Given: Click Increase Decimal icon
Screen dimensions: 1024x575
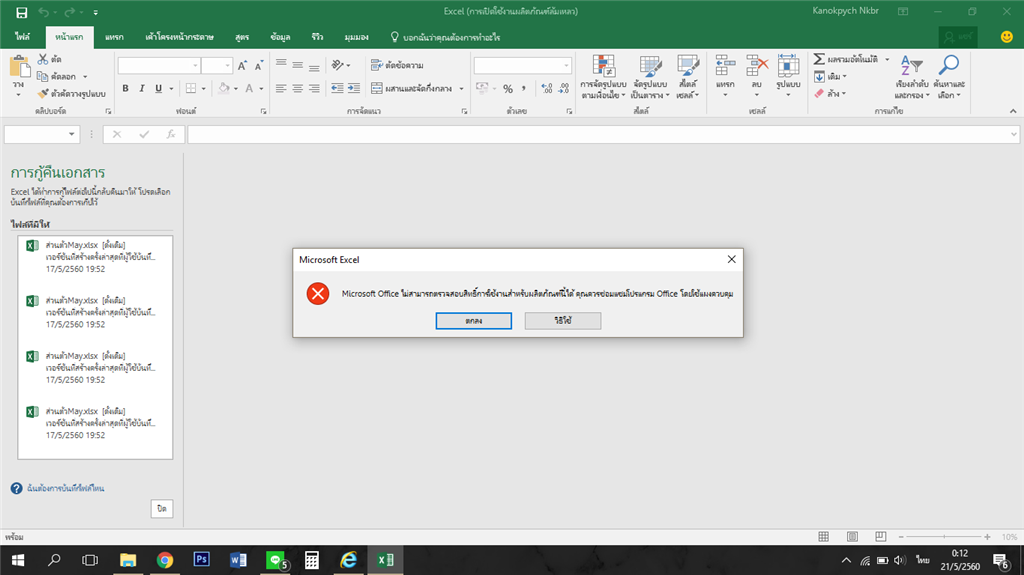Looking at the screenshot, I should click(547, 89).
